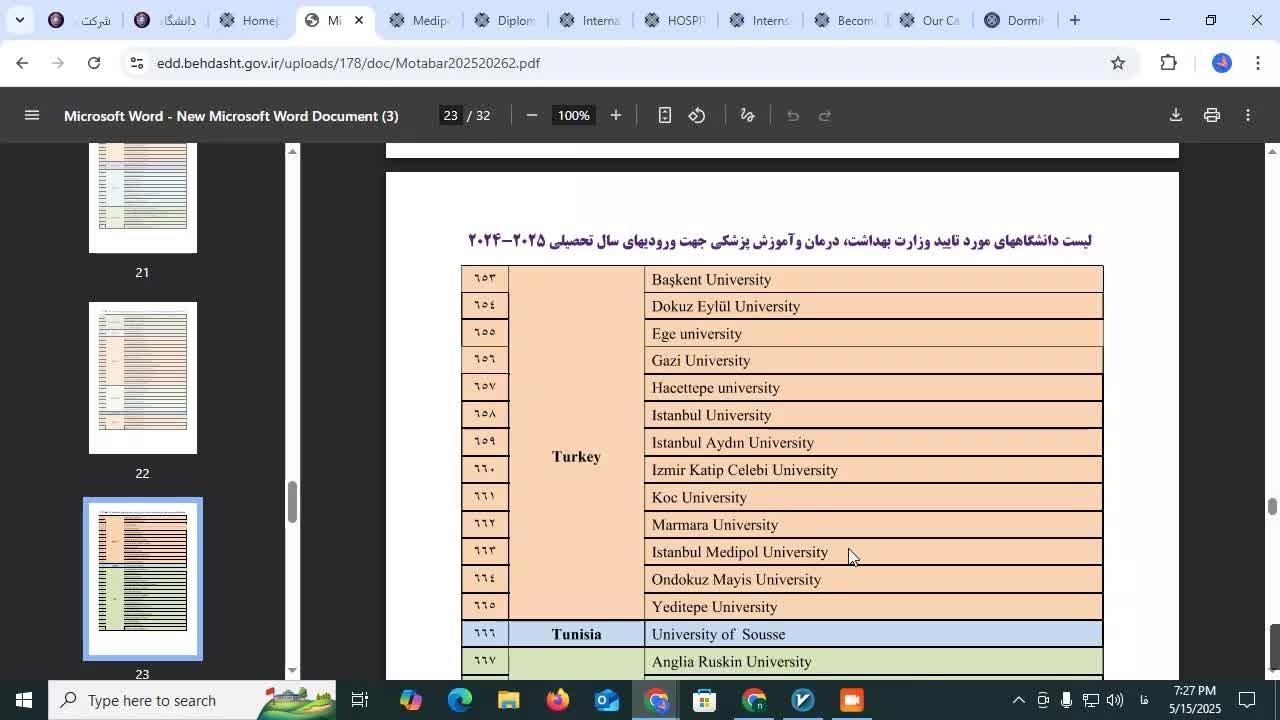1280x720 pixels.
Task: Reload the current page
Action: pos(94,63)
